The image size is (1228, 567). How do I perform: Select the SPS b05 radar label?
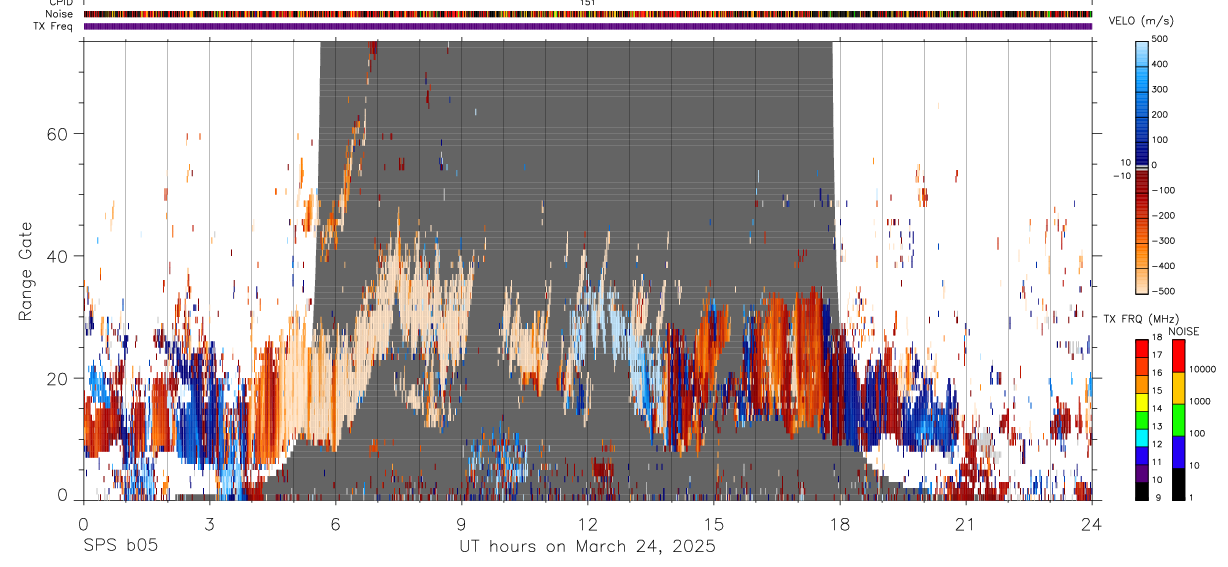[x=121, y=547]
